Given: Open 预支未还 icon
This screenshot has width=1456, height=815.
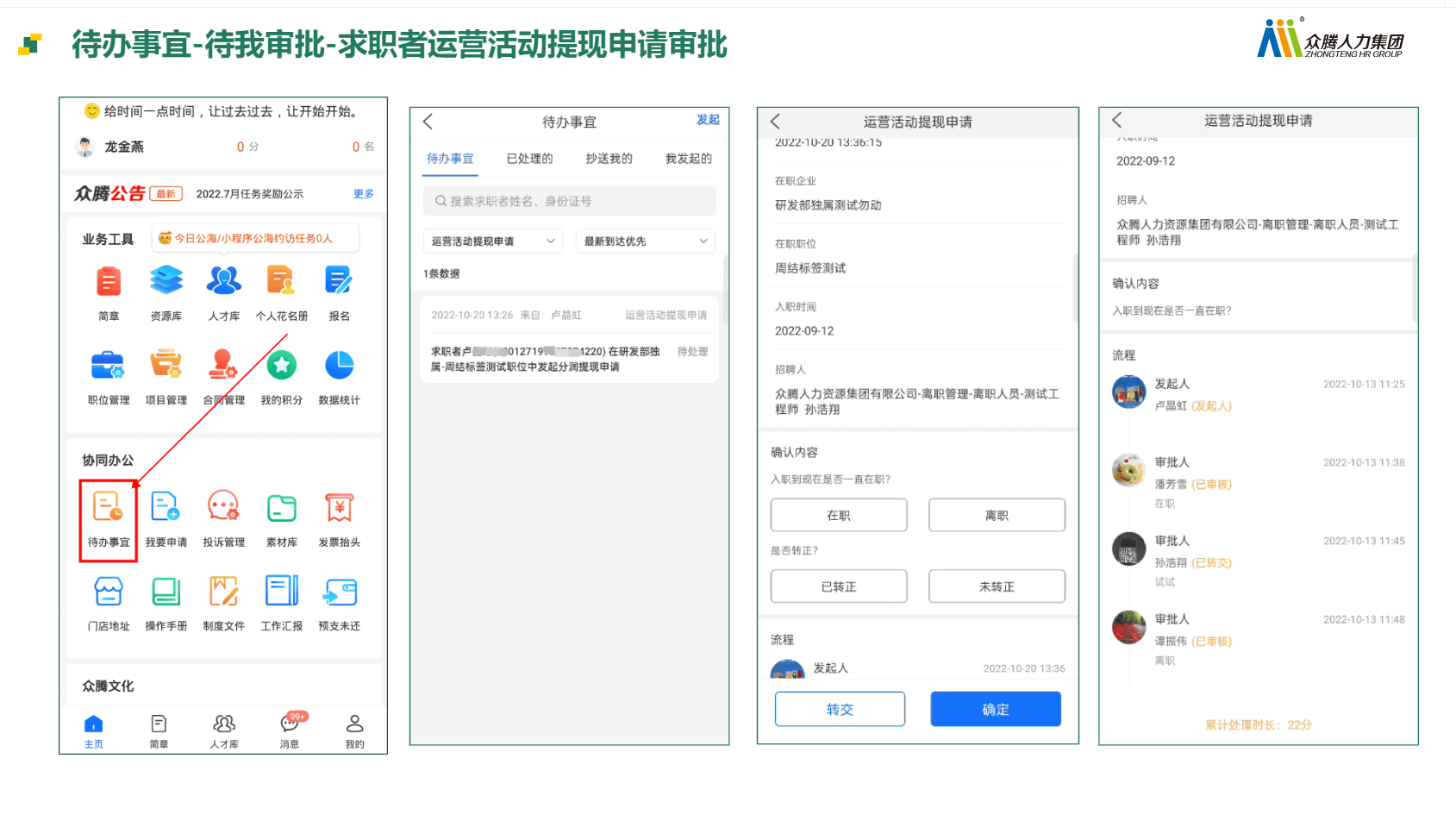Looking at the screenshot, I should [339, 592].
